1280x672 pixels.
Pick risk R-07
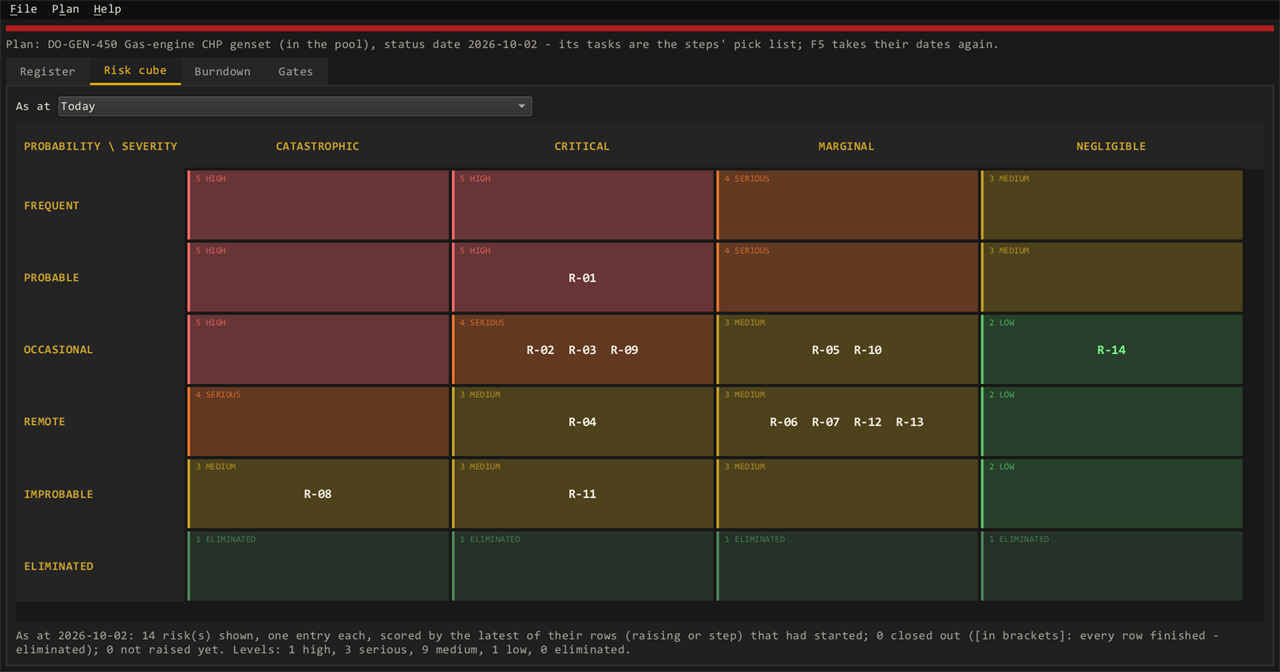[x=826, y=422]
